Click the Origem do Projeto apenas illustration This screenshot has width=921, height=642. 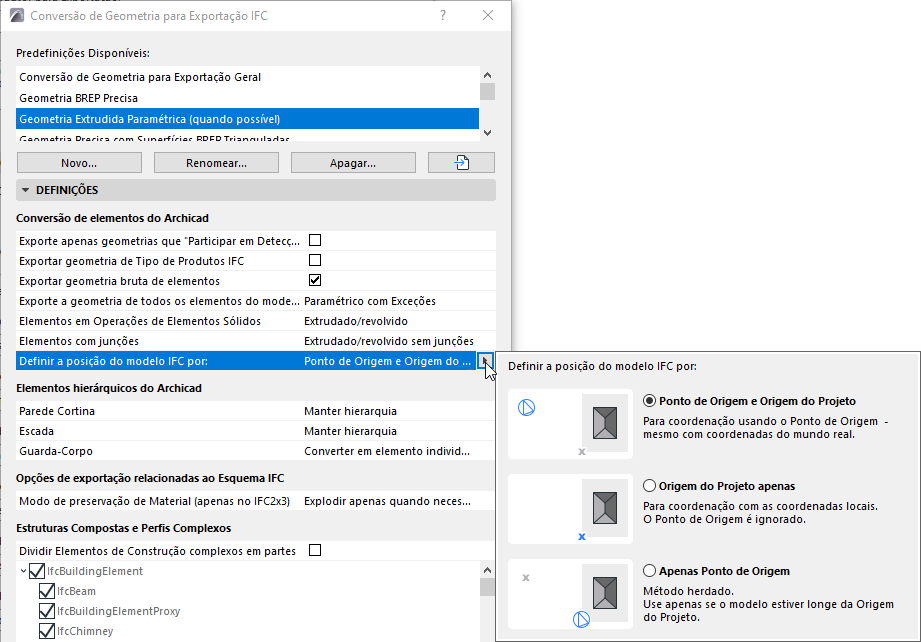tap(570, 509)
